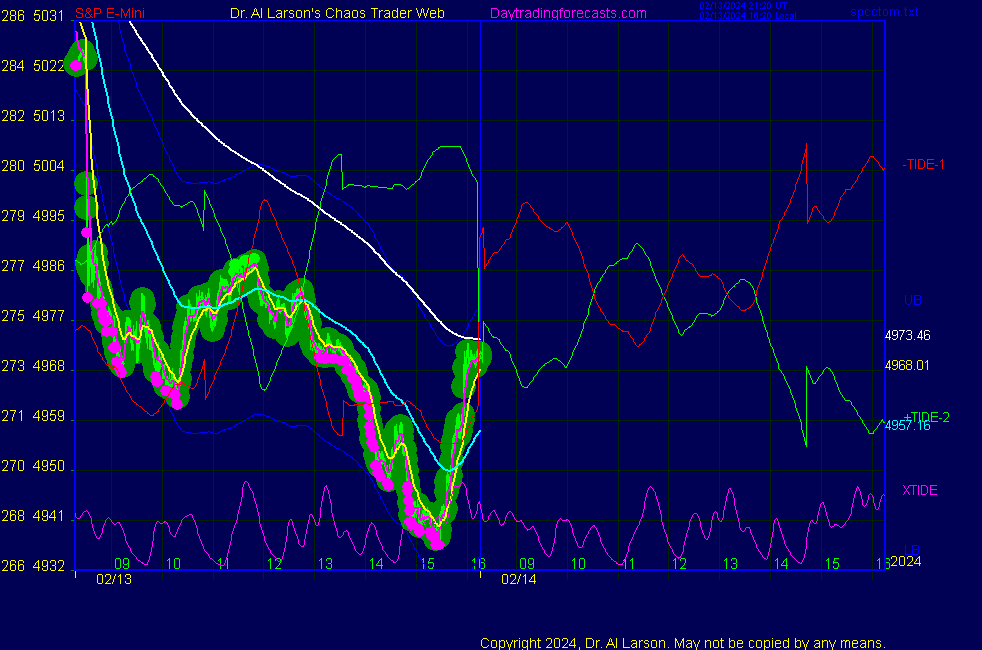Click the XTIDE magenta legend label

(919, 490)
